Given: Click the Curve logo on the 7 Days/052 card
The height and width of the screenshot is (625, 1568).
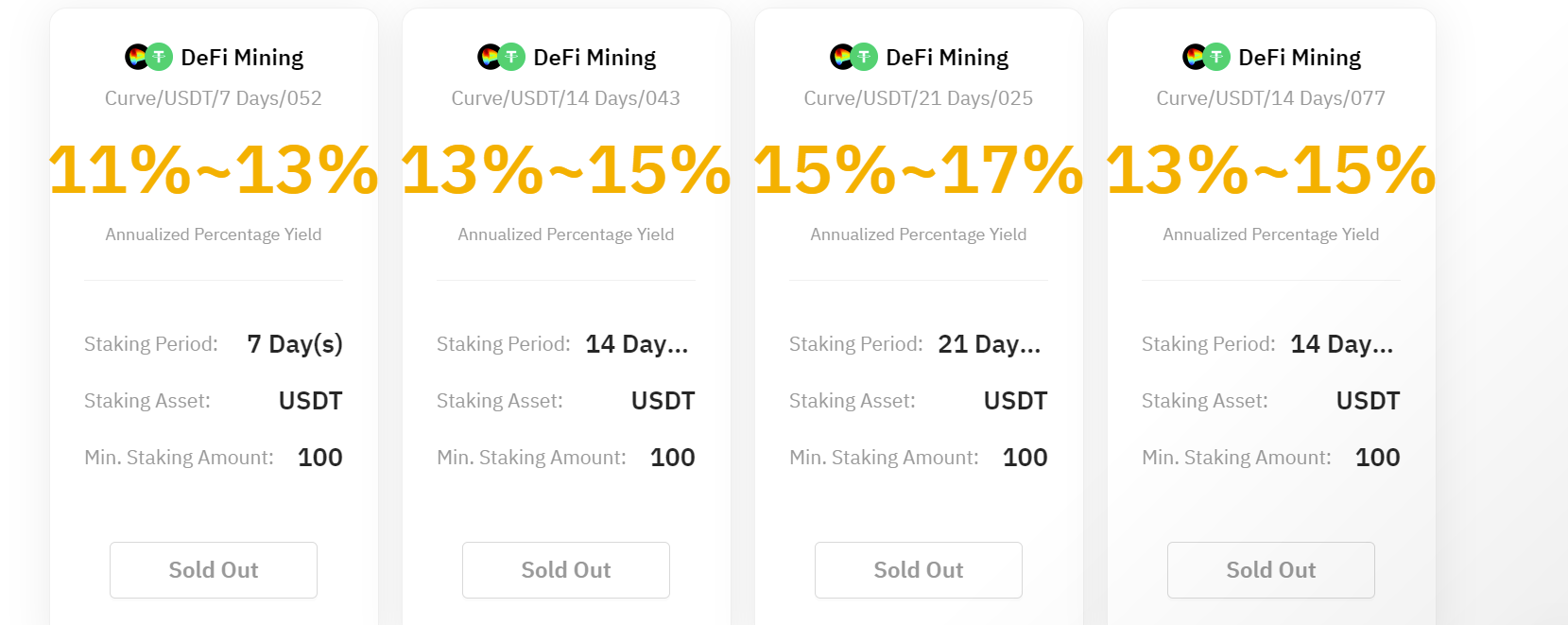Looking at the screenshot, I should tap(135, 57).
